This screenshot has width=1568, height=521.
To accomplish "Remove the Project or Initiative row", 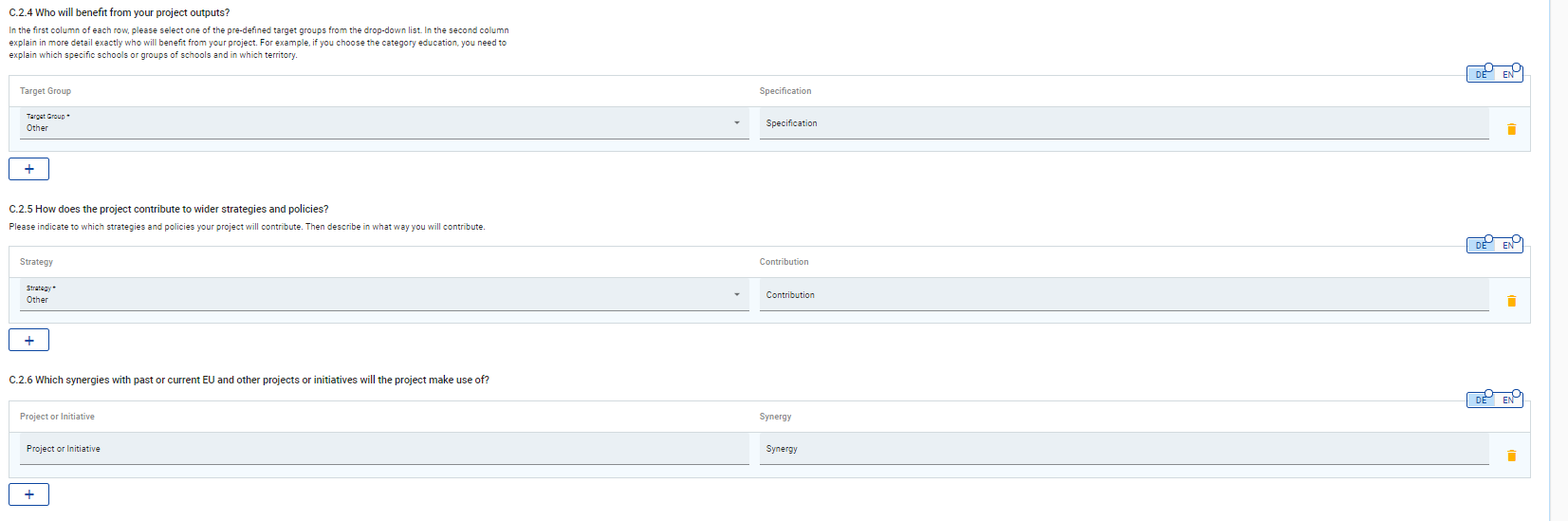I will 1511,456.
